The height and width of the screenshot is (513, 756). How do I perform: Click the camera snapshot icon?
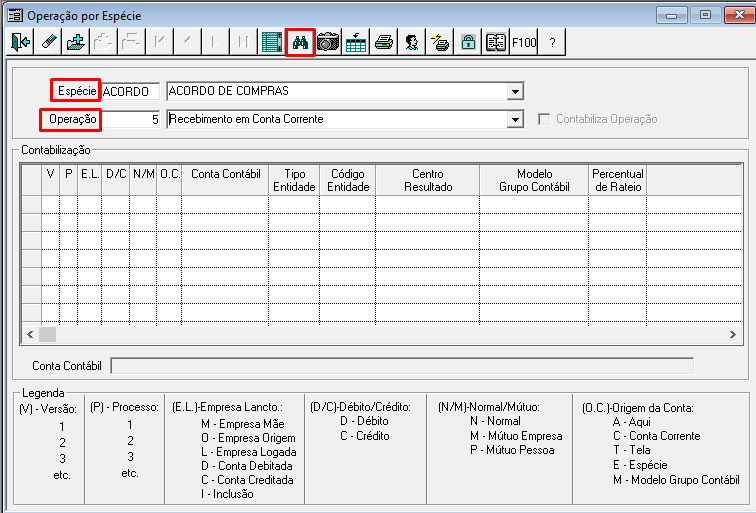(x=328, y=42)
